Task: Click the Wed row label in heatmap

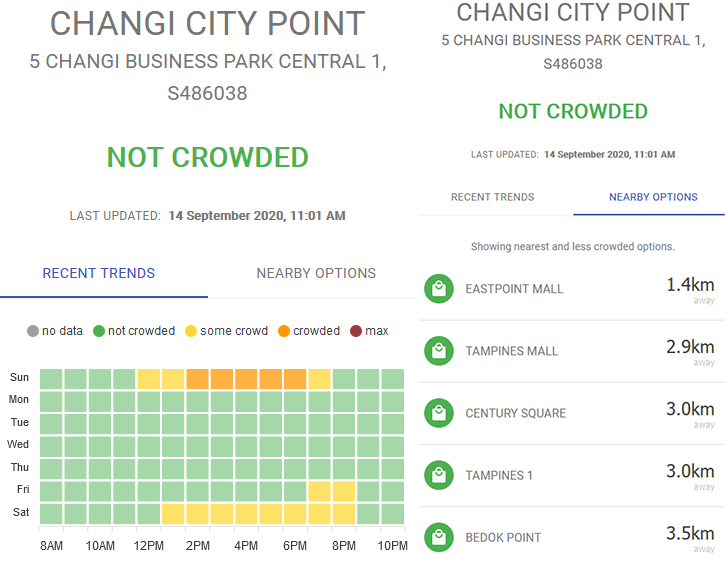Action: coord(18,444)
